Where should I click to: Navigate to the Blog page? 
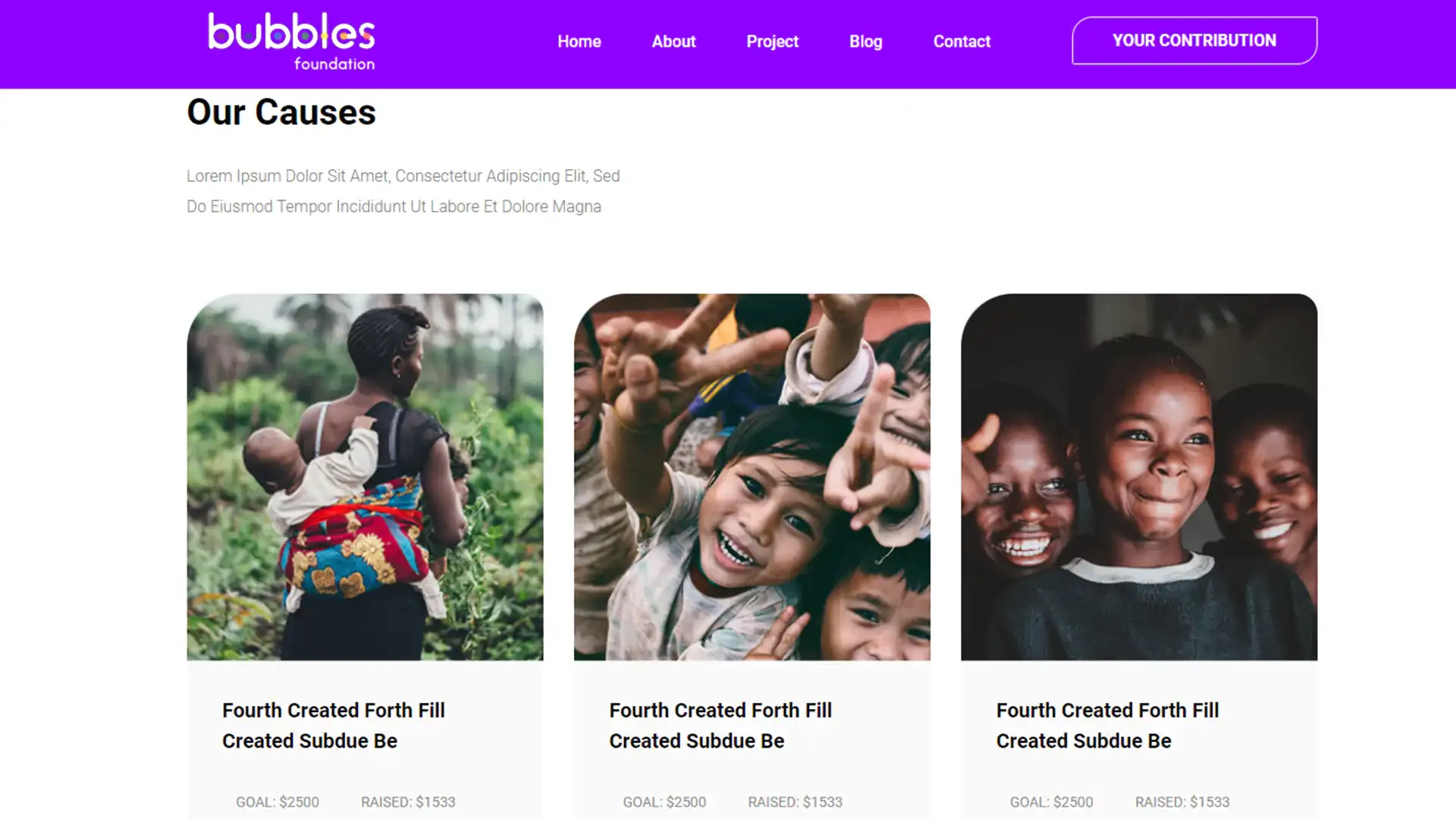(x=865, y=42)
